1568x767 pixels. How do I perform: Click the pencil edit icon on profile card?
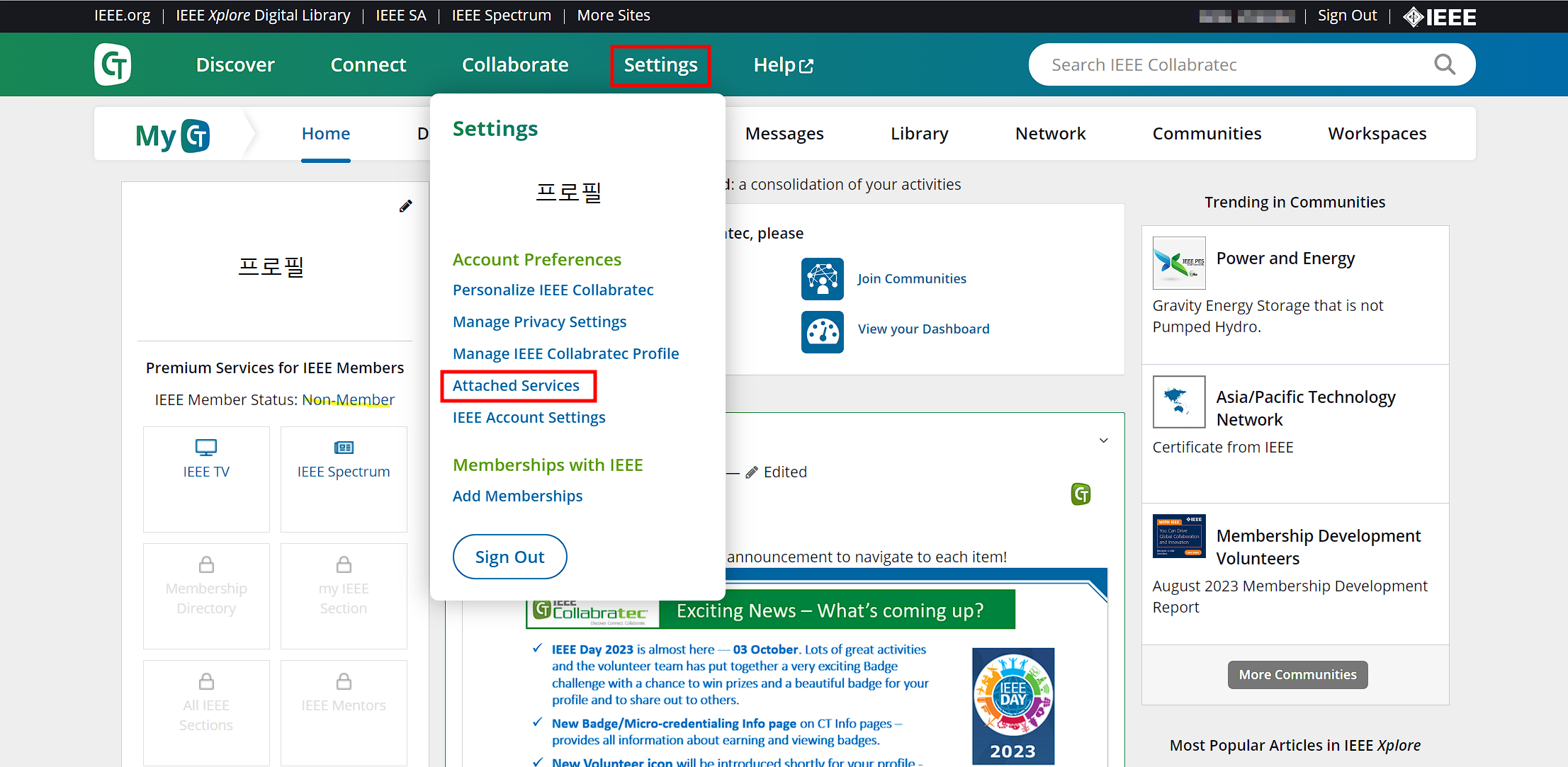pyautogui.click(x=405, y=205)
